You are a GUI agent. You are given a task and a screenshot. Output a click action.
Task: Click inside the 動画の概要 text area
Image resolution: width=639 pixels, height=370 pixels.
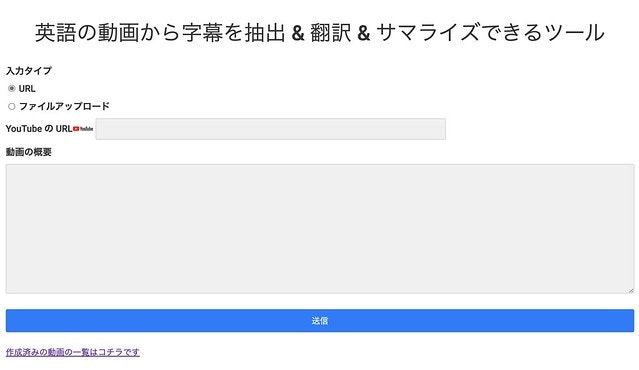(x=320, y=229)
